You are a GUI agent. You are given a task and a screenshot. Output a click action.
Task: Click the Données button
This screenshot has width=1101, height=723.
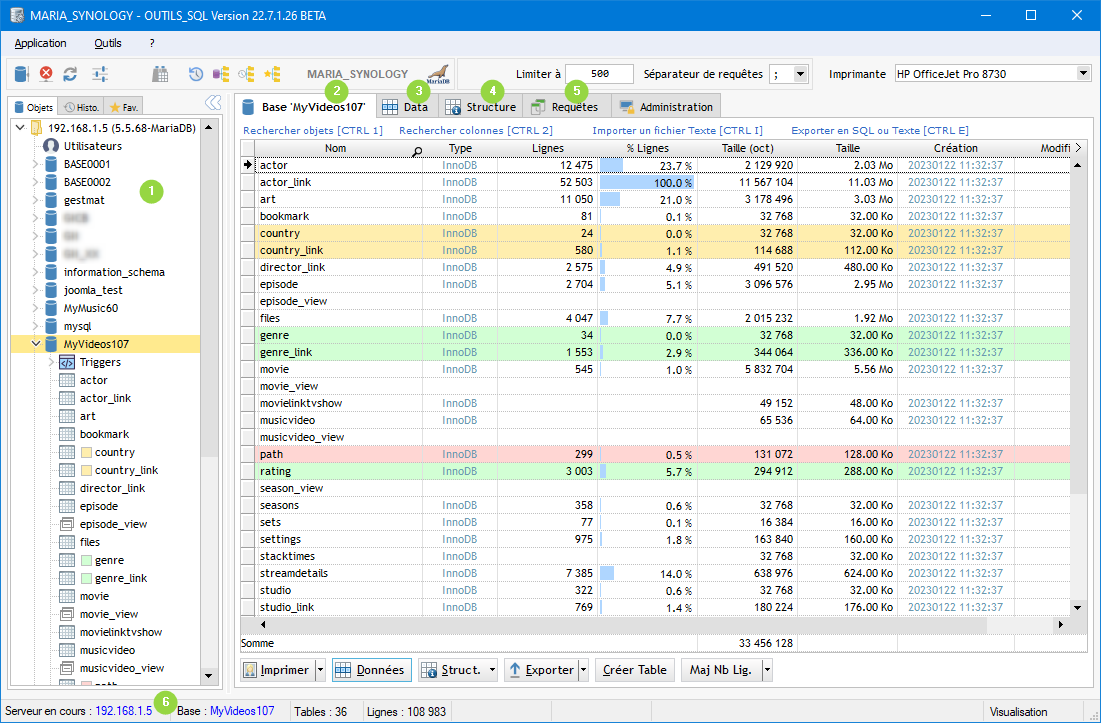click(x=372, y=670)
